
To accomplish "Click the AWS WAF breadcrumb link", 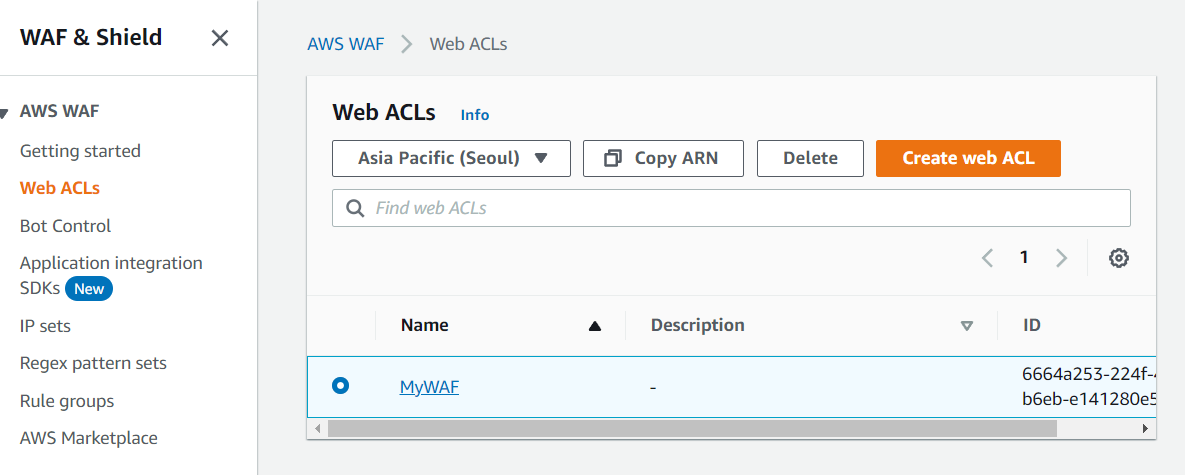I will 345,44.
